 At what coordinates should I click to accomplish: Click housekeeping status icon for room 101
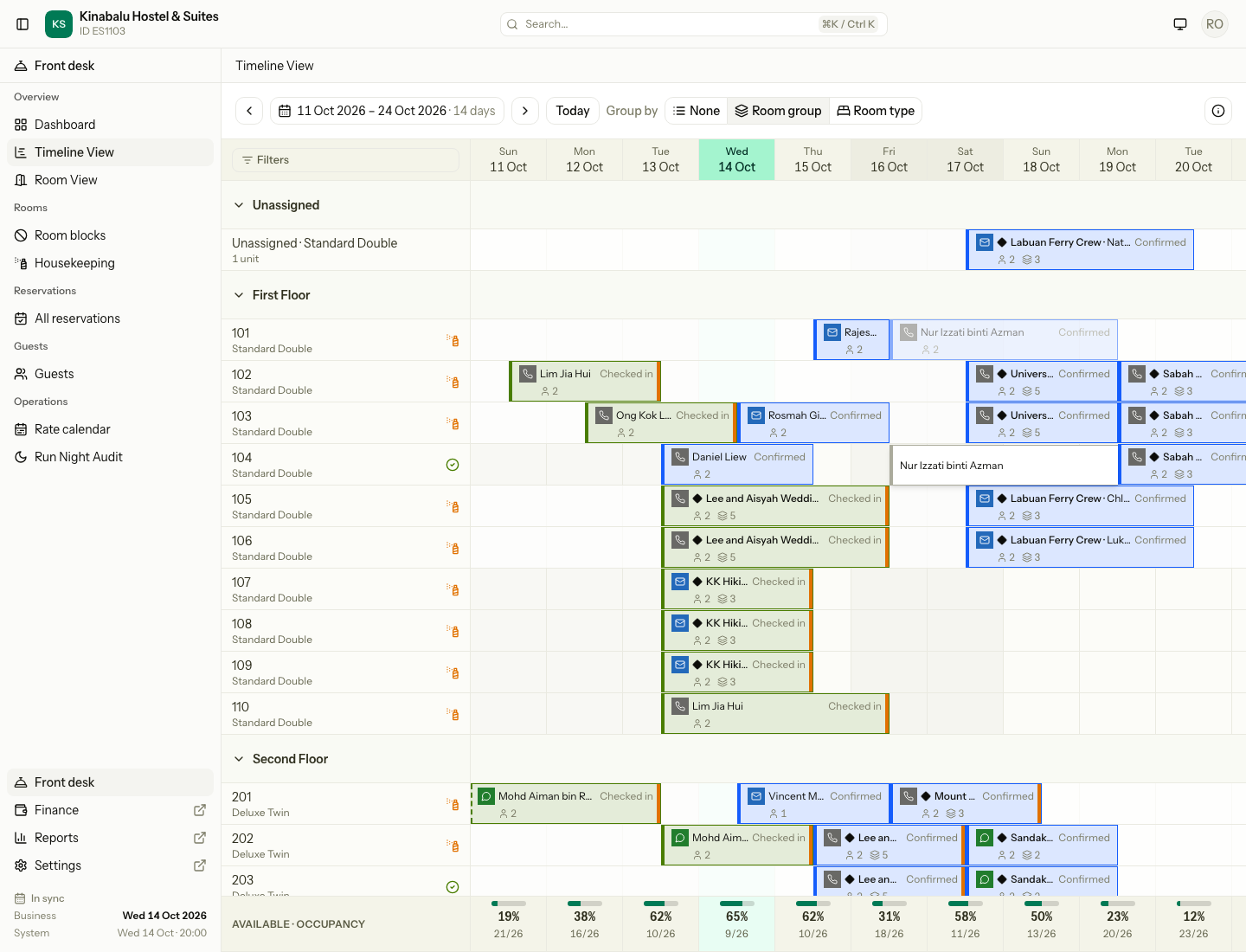point(453,340)
